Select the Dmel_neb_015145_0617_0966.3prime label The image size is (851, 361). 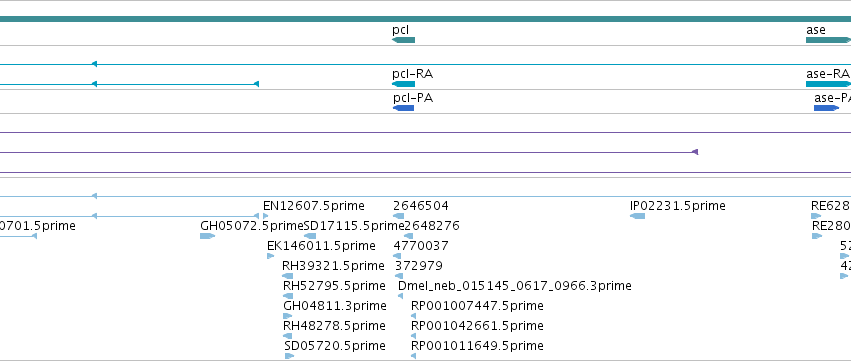[515, 286]
